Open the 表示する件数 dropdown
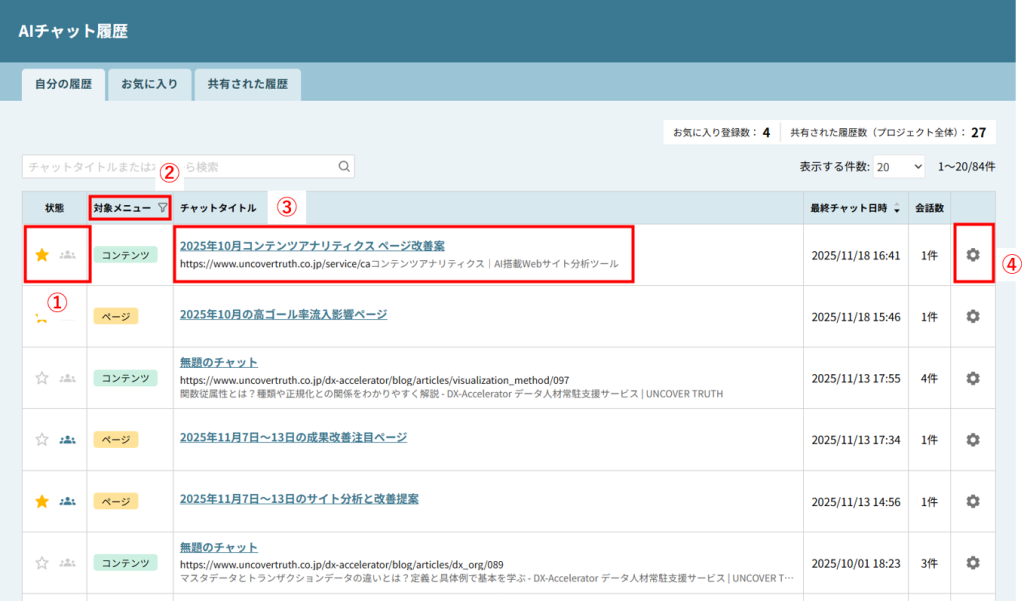 tap(900, 167)
